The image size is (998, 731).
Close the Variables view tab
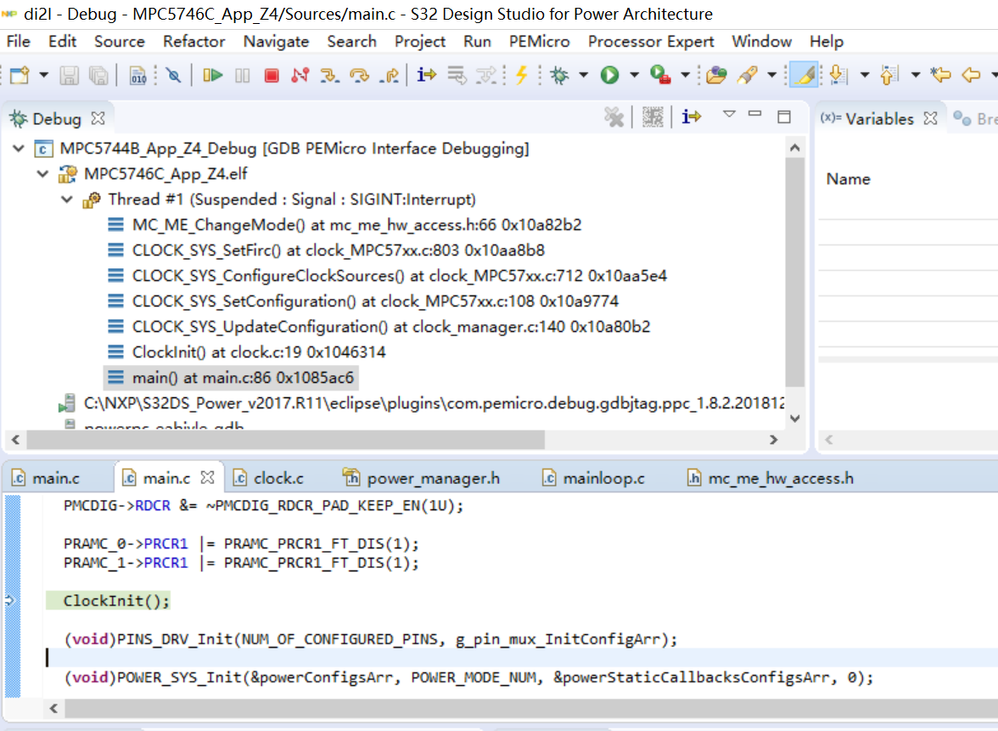click(931, 118)
